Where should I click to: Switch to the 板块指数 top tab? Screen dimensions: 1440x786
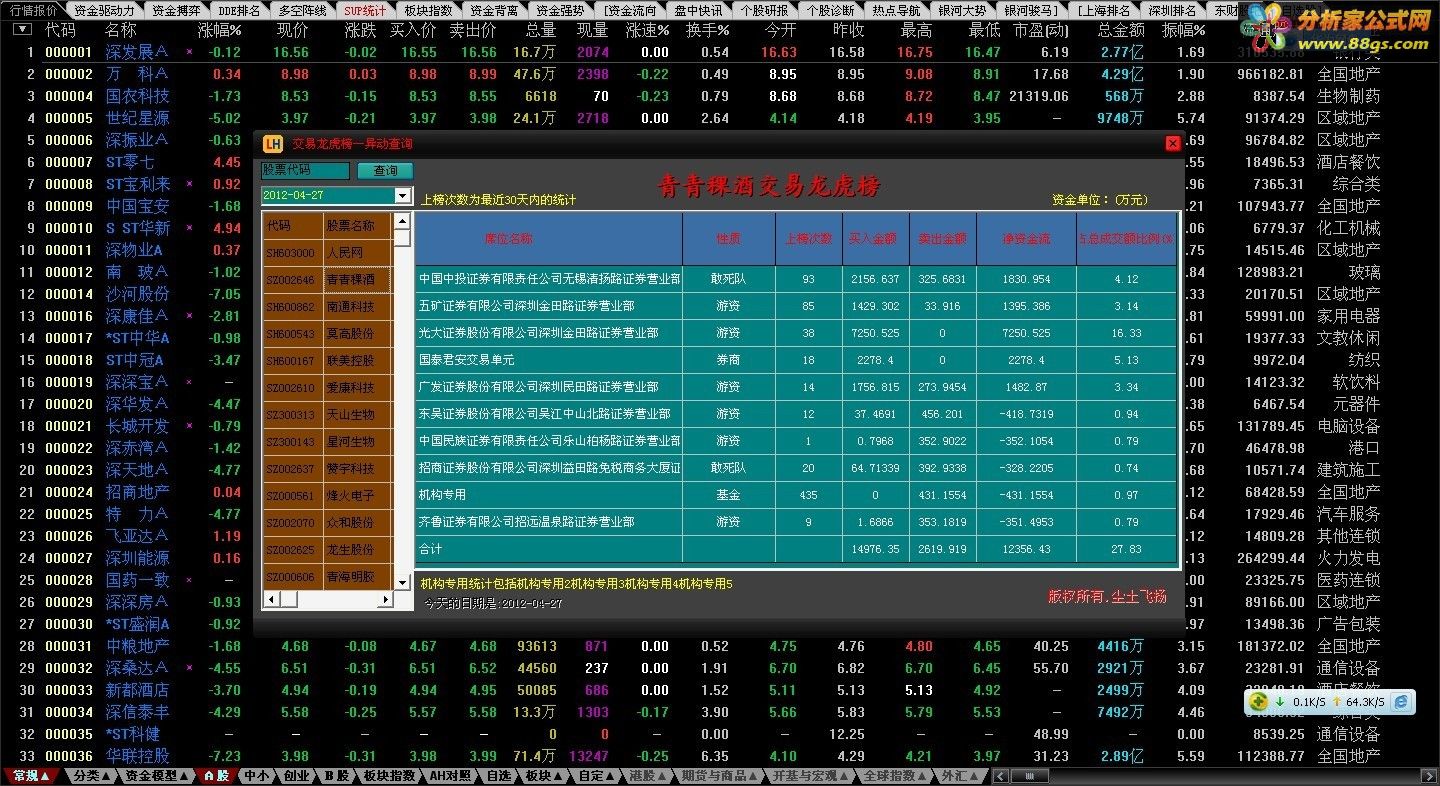(x=429, y=10)
